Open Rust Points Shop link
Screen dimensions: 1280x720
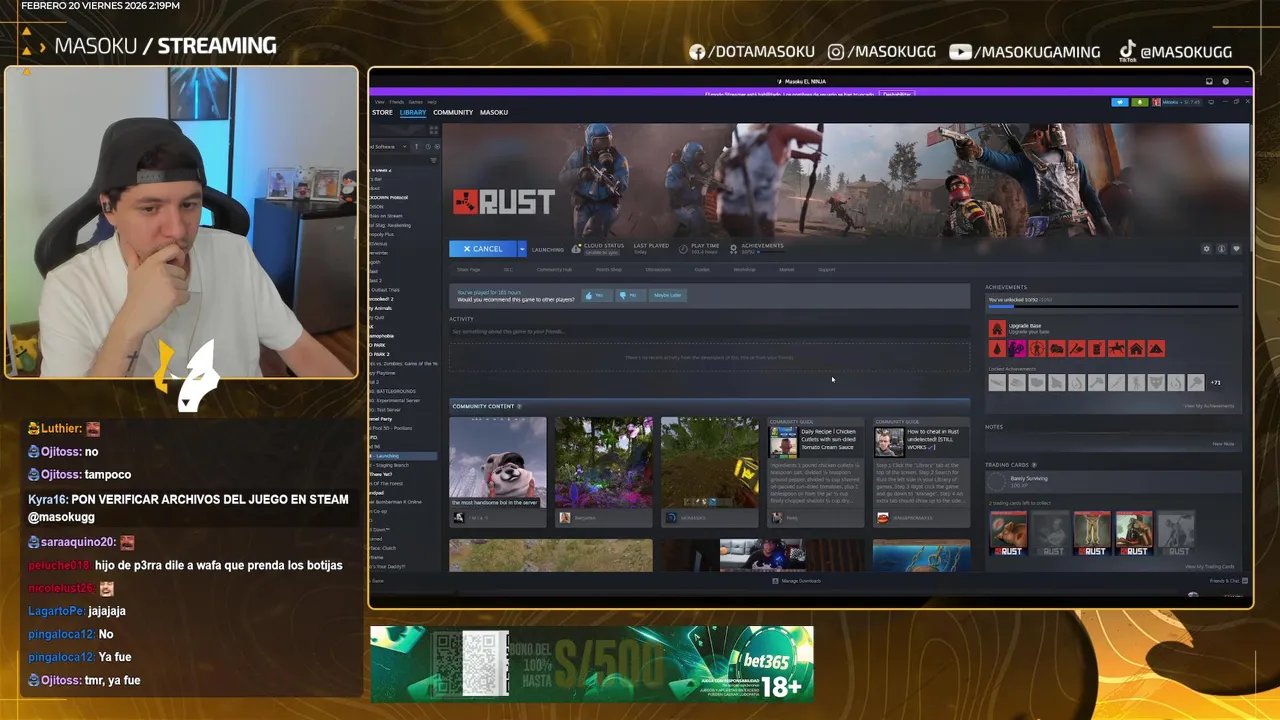coord(609,269)
